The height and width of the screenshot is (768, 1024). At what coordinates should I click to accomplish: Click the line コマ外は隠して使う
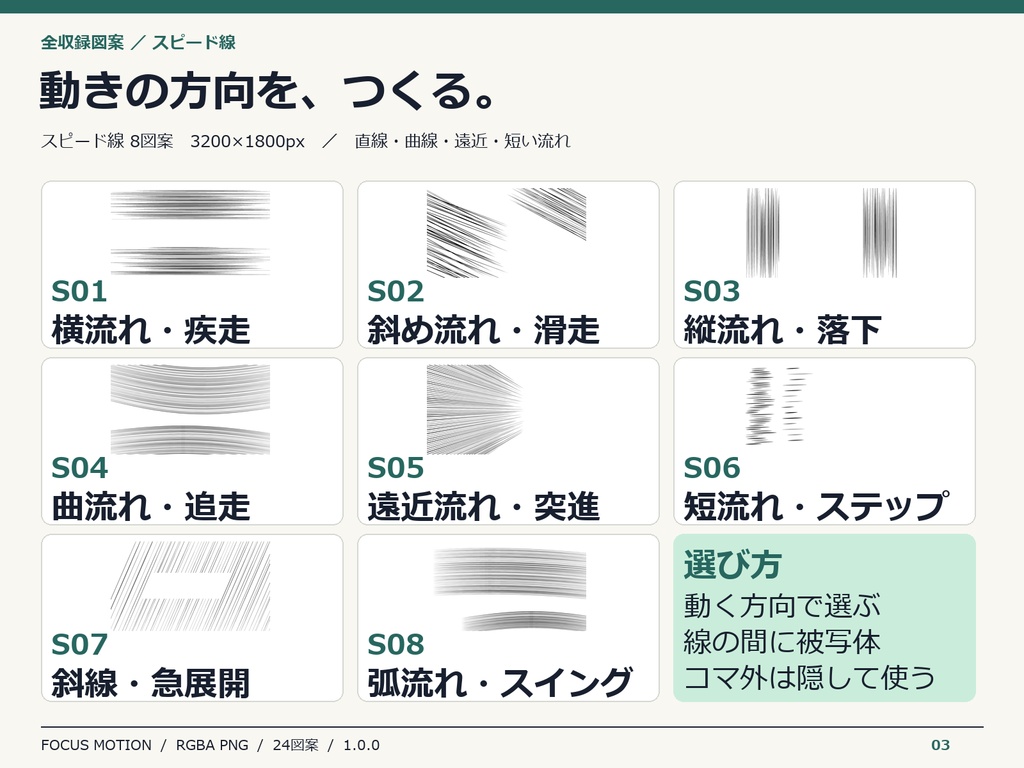[x=809, y=678]
